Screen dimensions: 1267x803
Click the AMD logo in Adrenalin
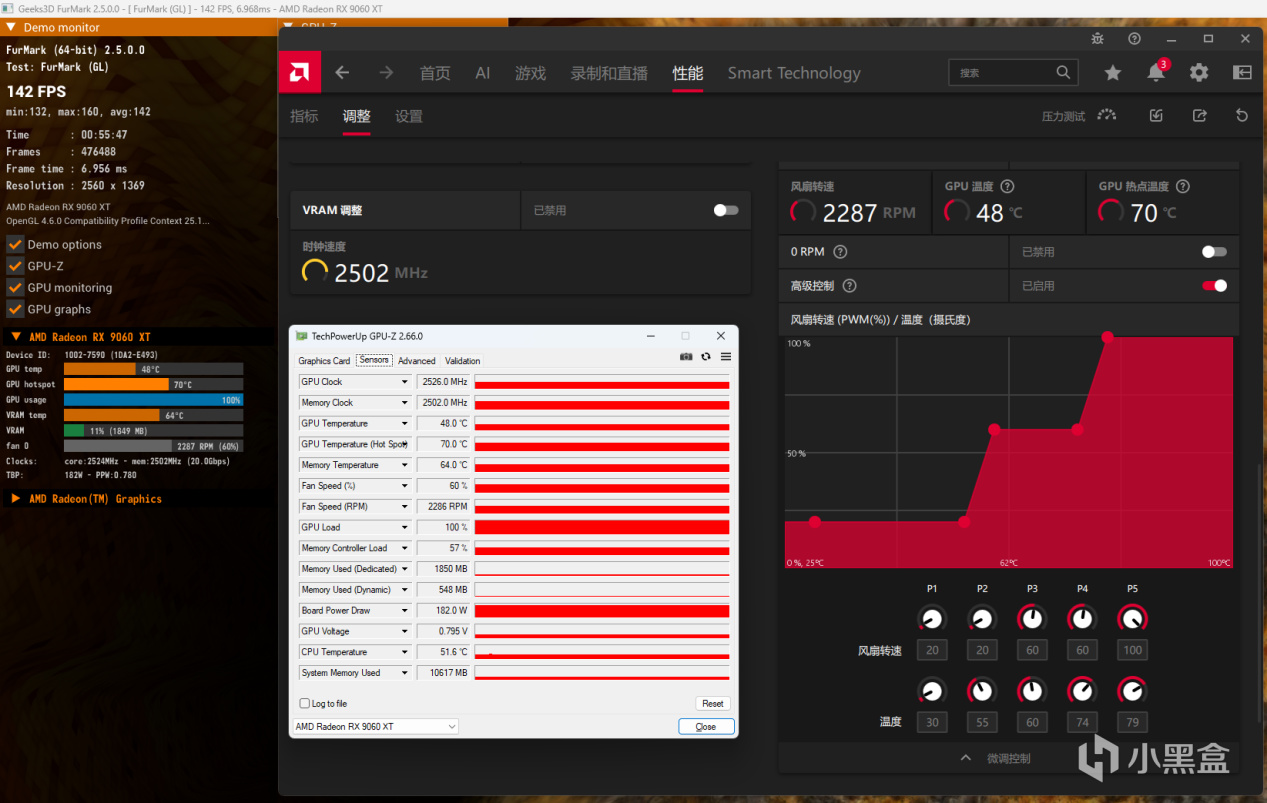(x=299, y=72)
